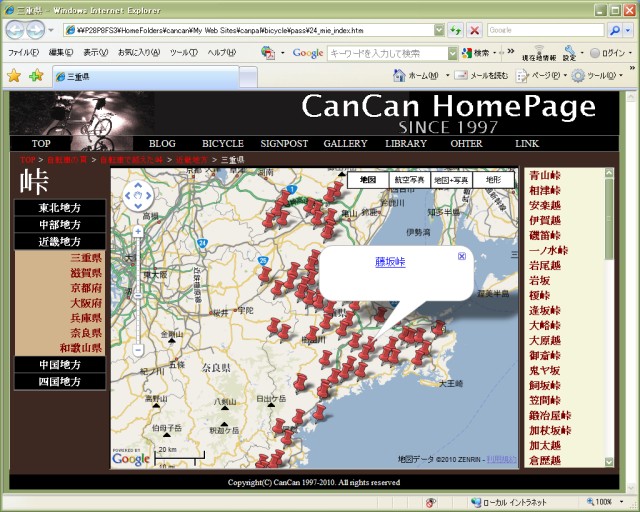Open a new blank tab

point(248,77)
